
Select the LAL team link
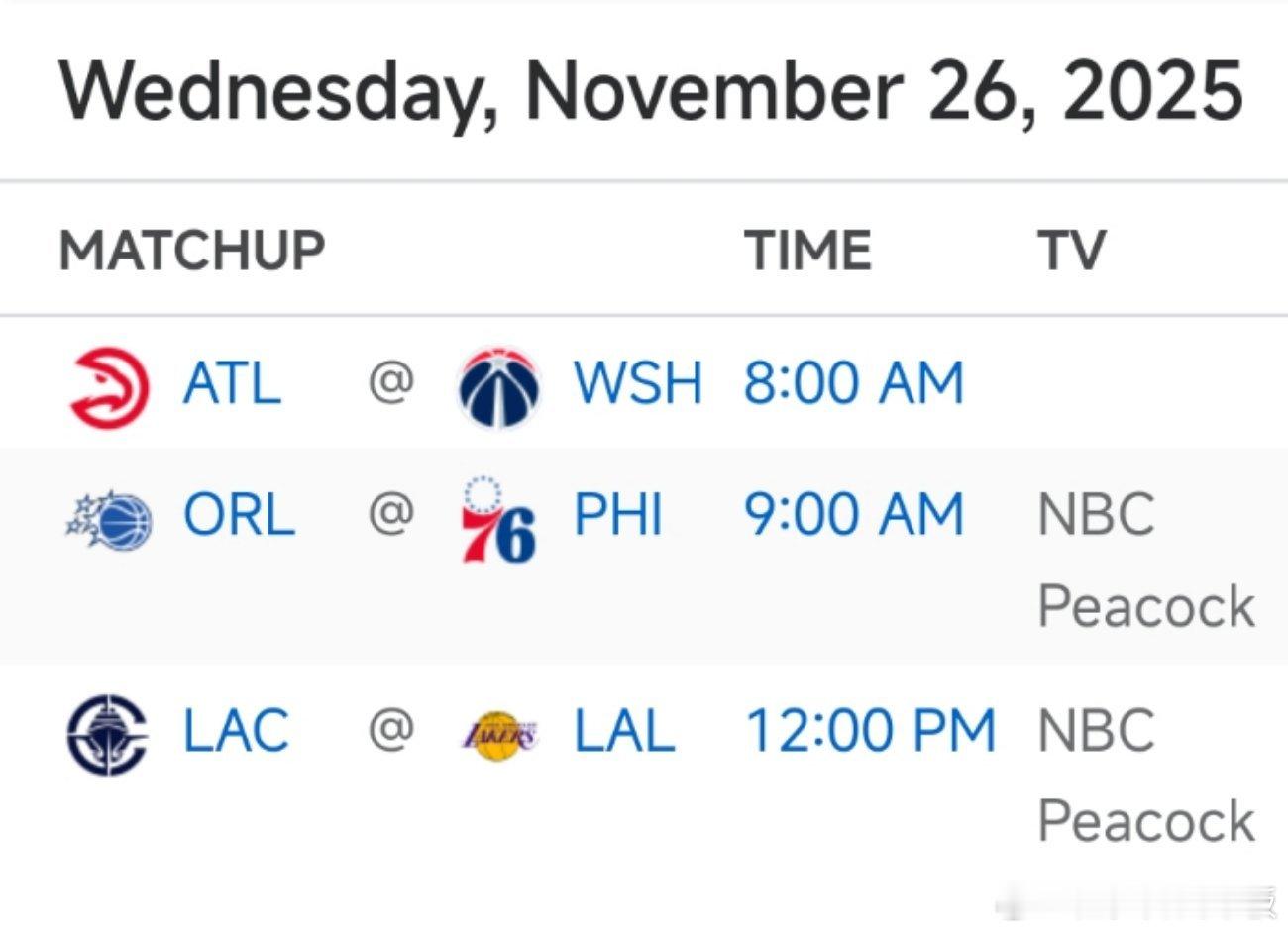point(624,731)
